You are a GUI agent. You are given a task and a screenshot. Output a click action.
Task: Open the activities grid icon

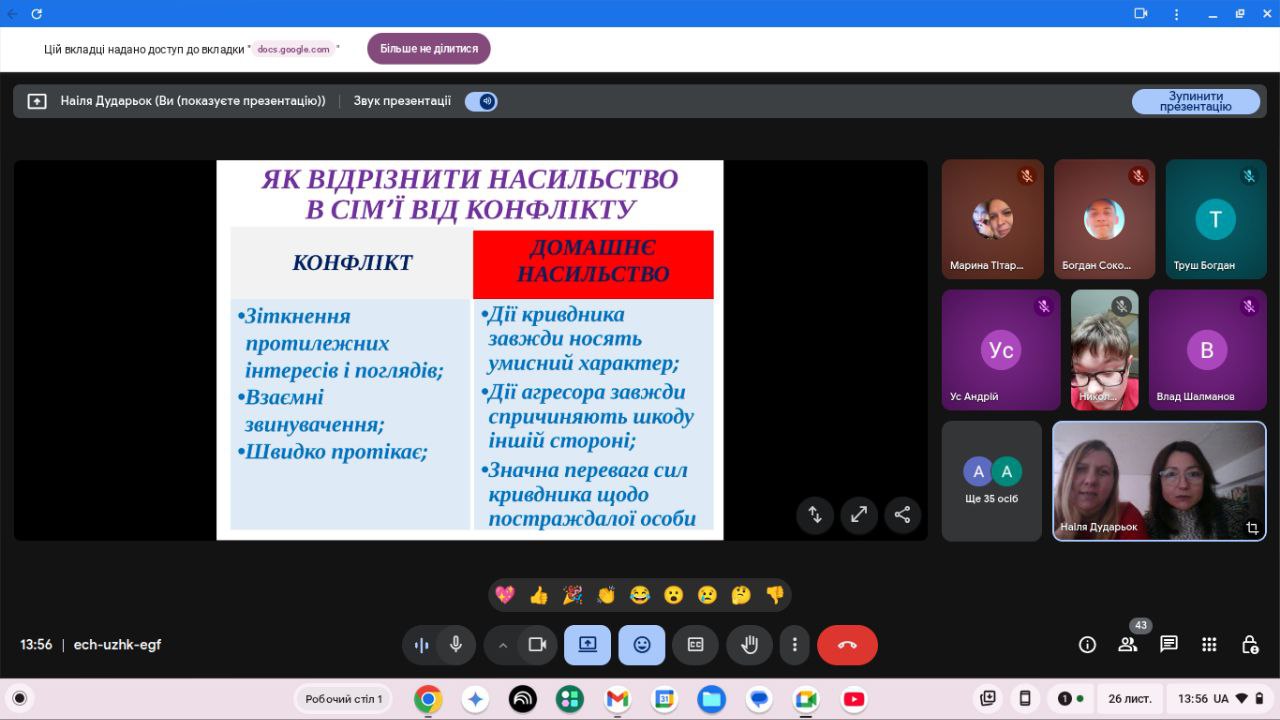[x=1209, y=645]
